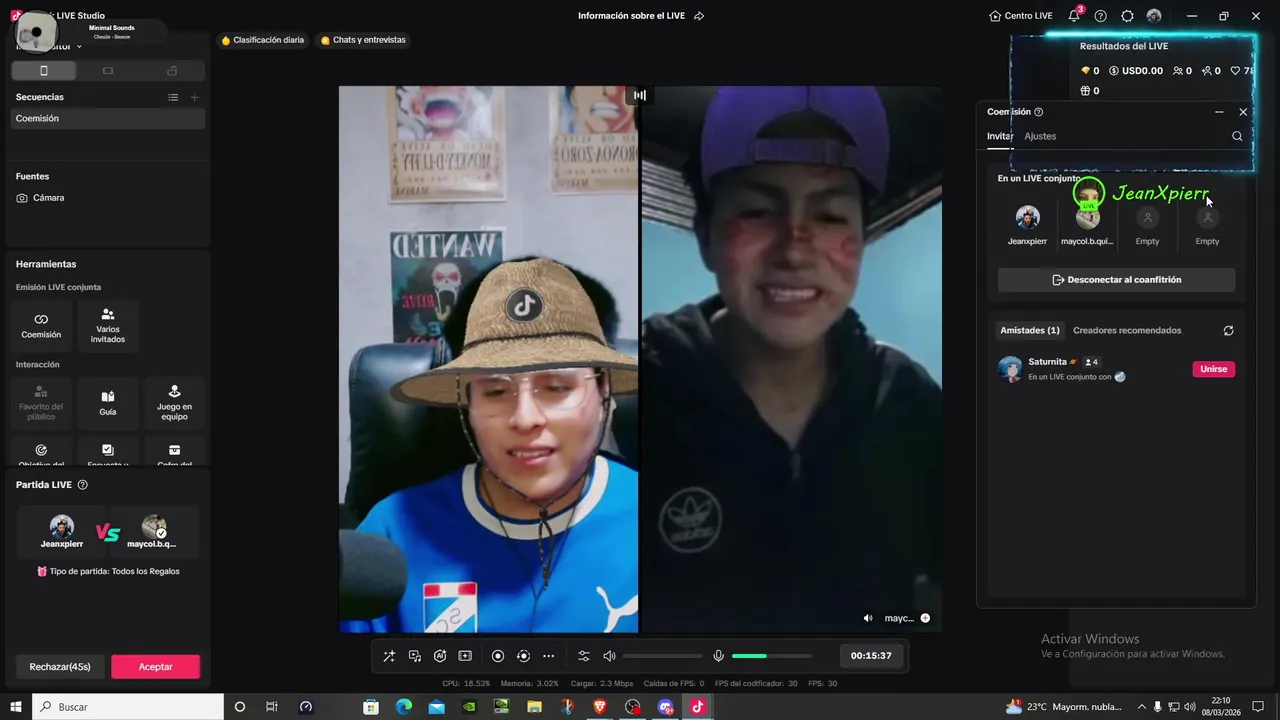Open the audio mixer settings icon
Screen dimensions: 1280x720
584,656
